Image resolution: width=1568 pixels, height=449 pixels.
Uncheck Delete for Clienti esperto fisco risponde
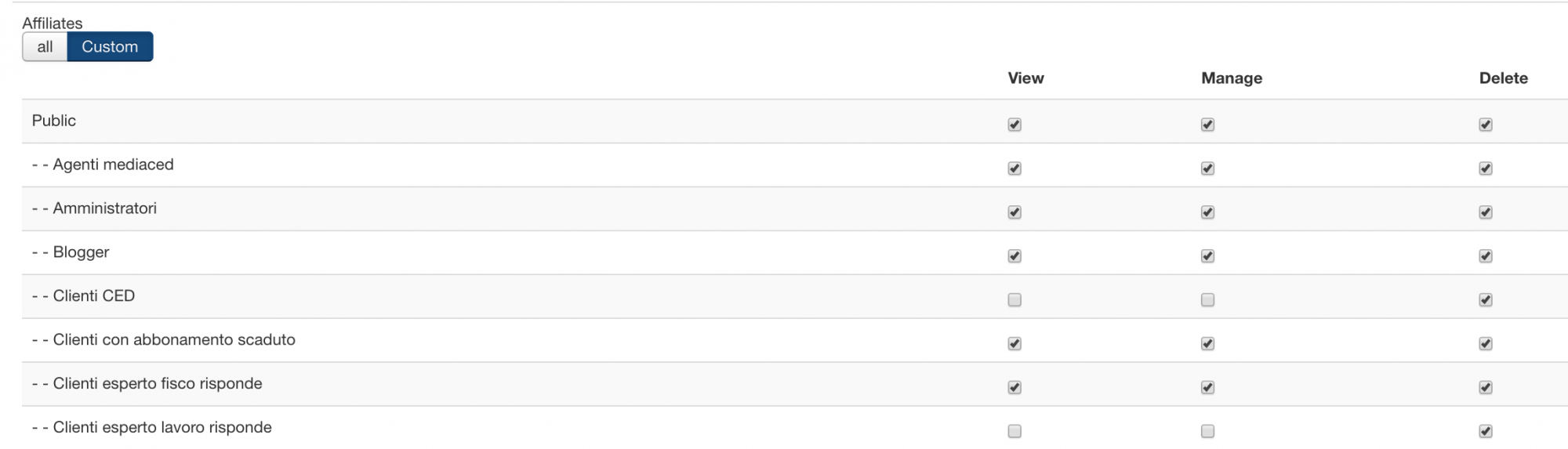pyautogui.click(x=1485, y=388)
